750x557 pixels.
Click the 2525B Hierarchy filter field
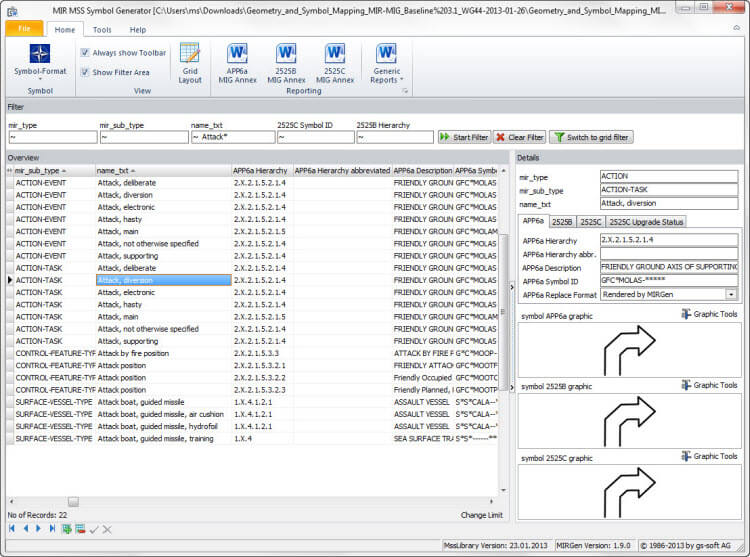(x=395, y=137)
